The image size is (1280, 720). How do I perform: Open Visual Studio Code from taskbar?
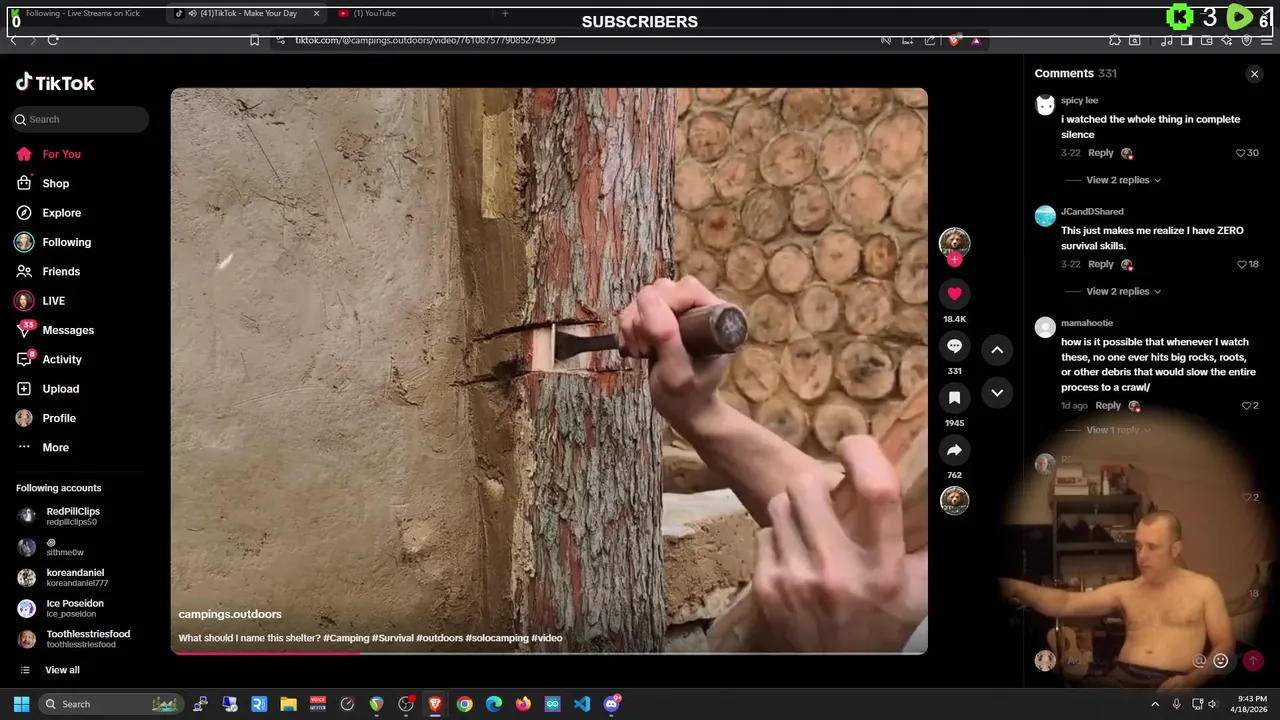[x=582, y=704]
